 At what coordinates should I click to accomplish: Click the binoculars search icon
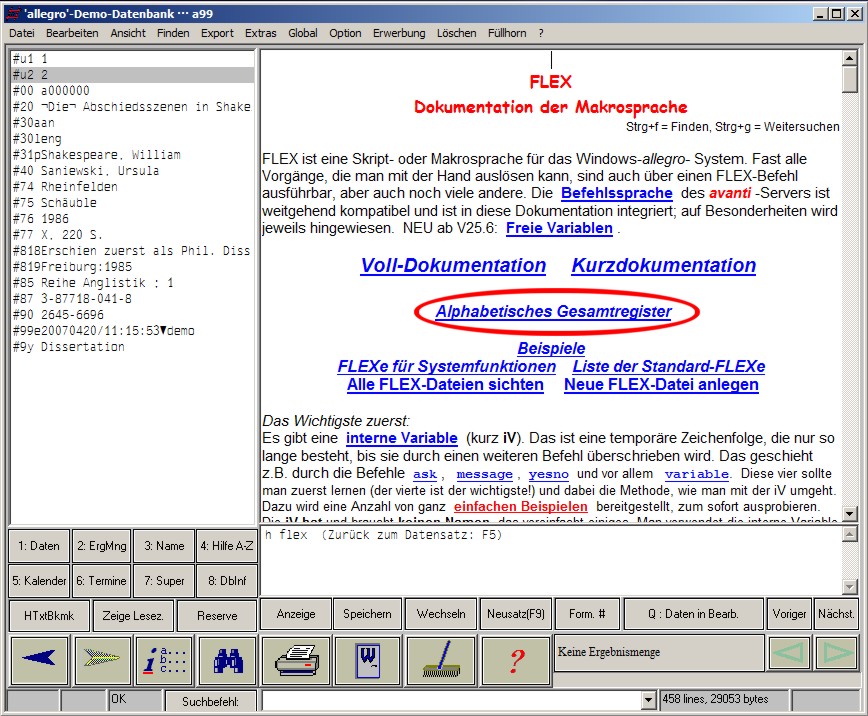pyautogui.click(x=226, y=659)
